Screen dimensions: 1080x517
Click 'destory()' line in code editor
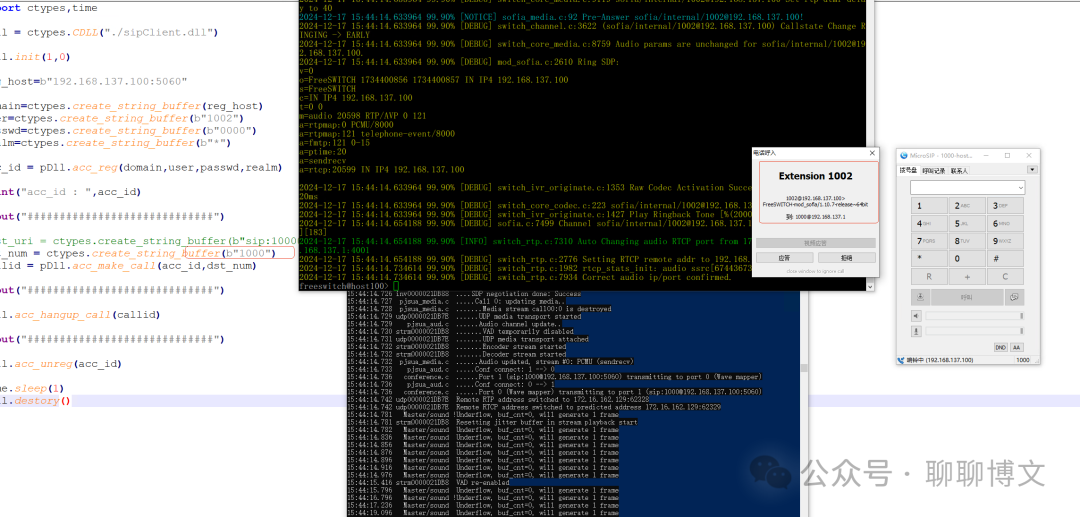[x=43, y=401]
